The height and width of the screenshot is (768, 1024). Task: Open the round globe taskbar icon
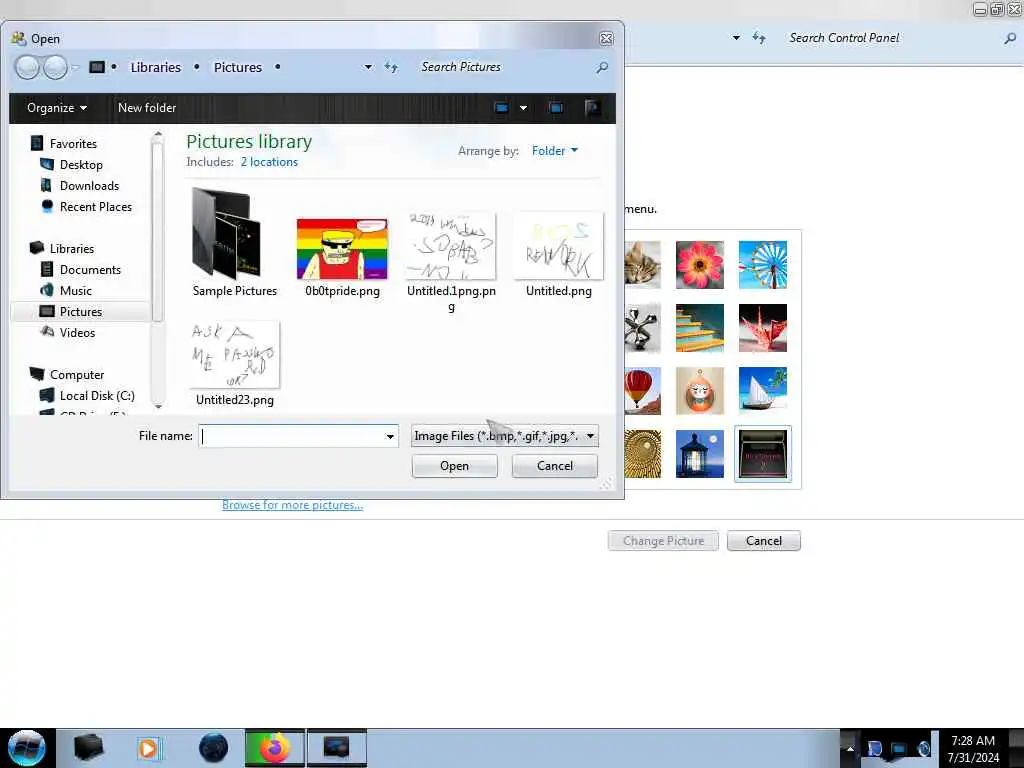click(214, 748)
